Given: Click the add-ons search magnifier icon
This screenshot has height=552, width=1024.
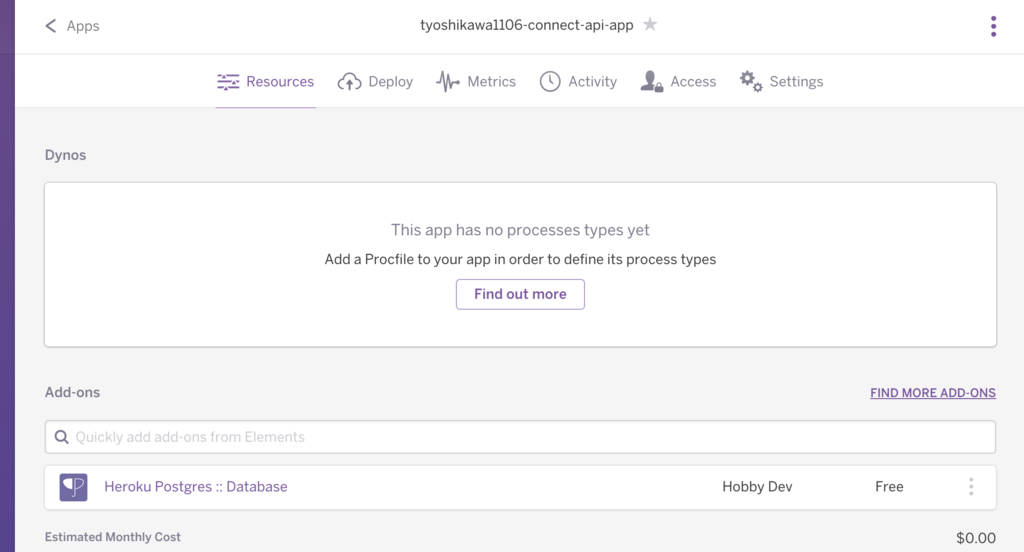Looking at the screenshot, I should click(61, 437).
